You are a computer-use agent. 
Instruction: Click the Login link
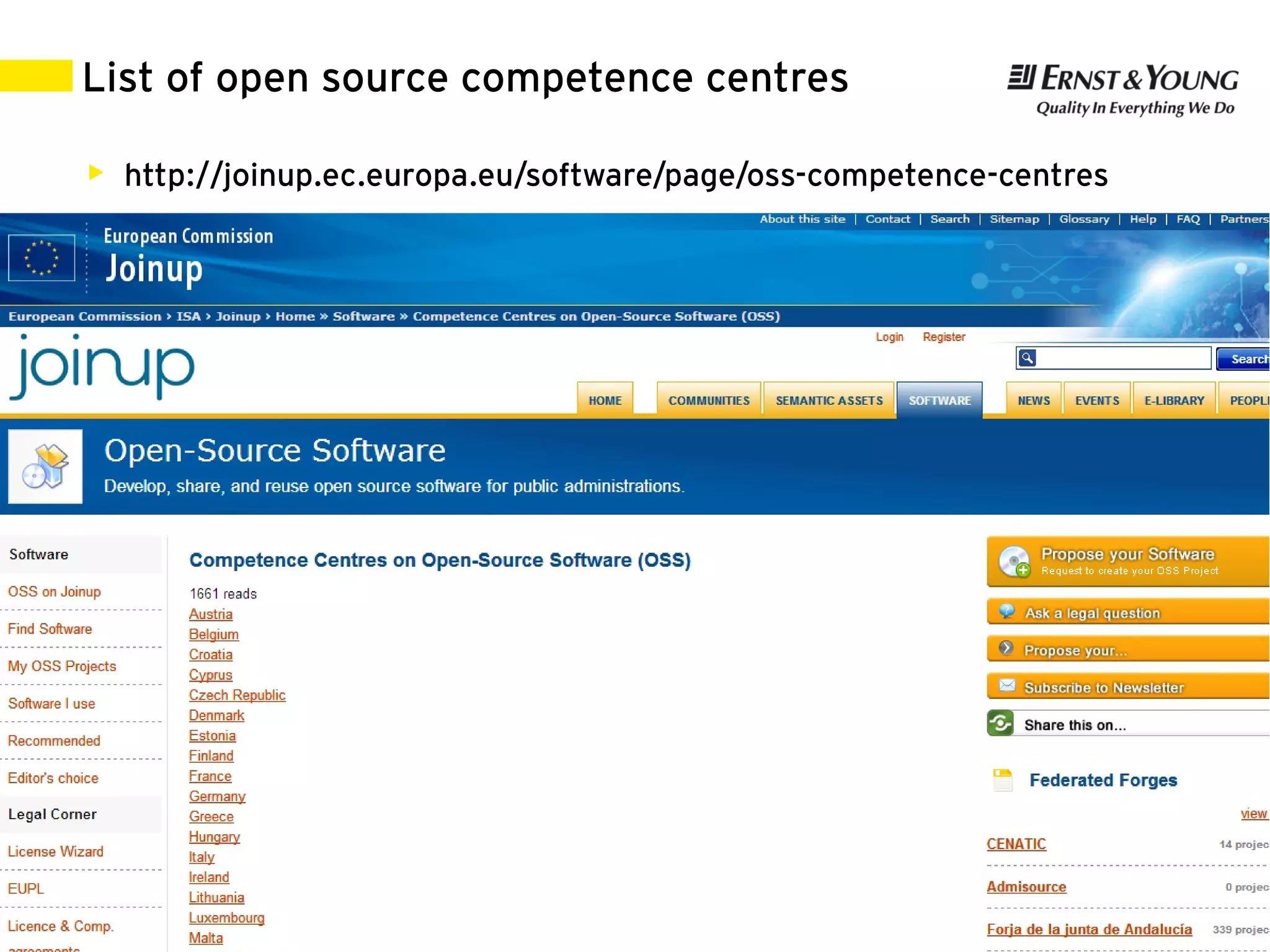889,337
